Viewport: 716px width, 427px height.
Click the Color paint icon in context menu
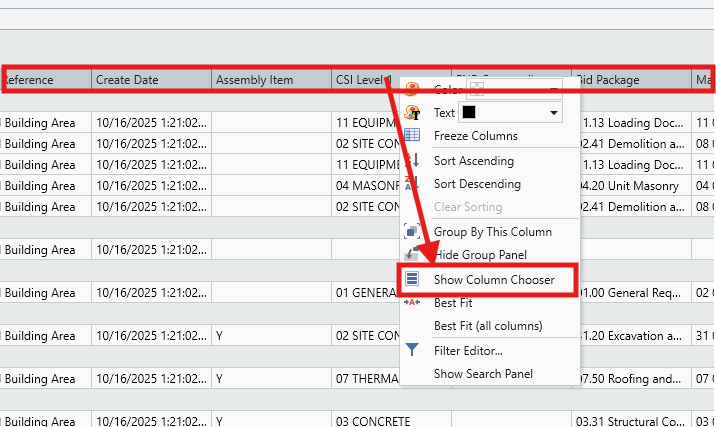point(412,90)
